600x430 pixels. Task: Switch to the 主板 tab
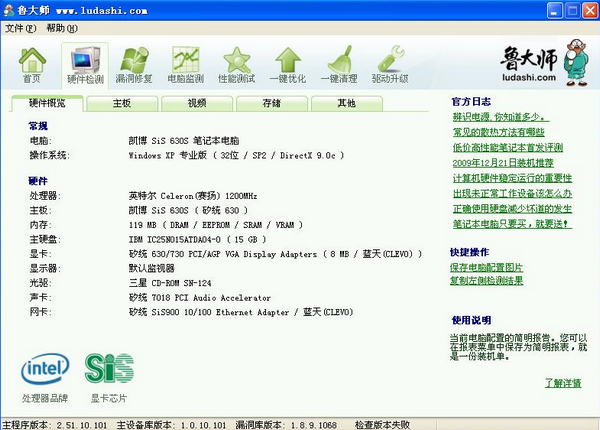122,103
